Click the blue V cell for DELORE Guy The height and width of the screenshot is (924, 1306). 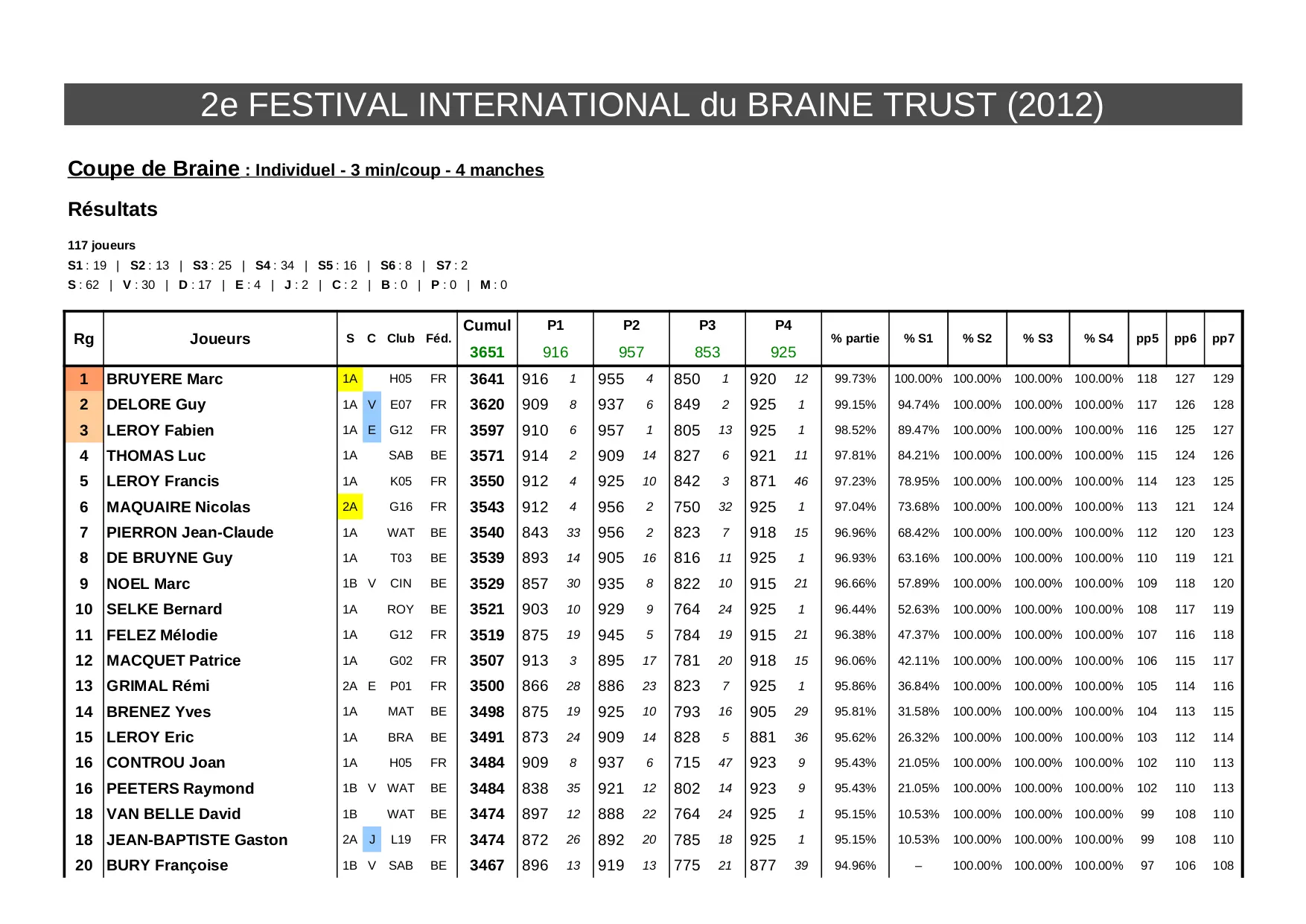[x=372, y=405]
